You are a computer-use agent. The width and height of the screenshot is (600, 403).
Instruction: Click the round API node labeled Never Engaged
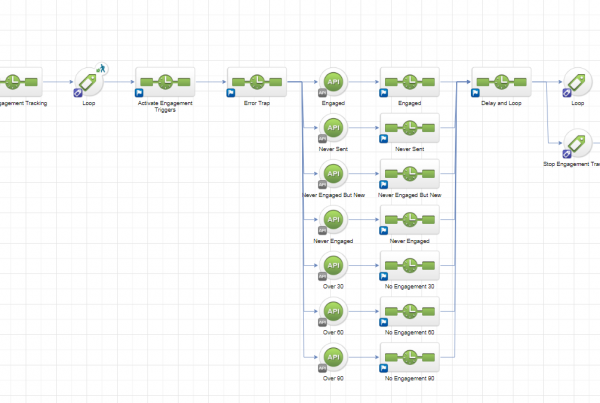tap(334, 220)
